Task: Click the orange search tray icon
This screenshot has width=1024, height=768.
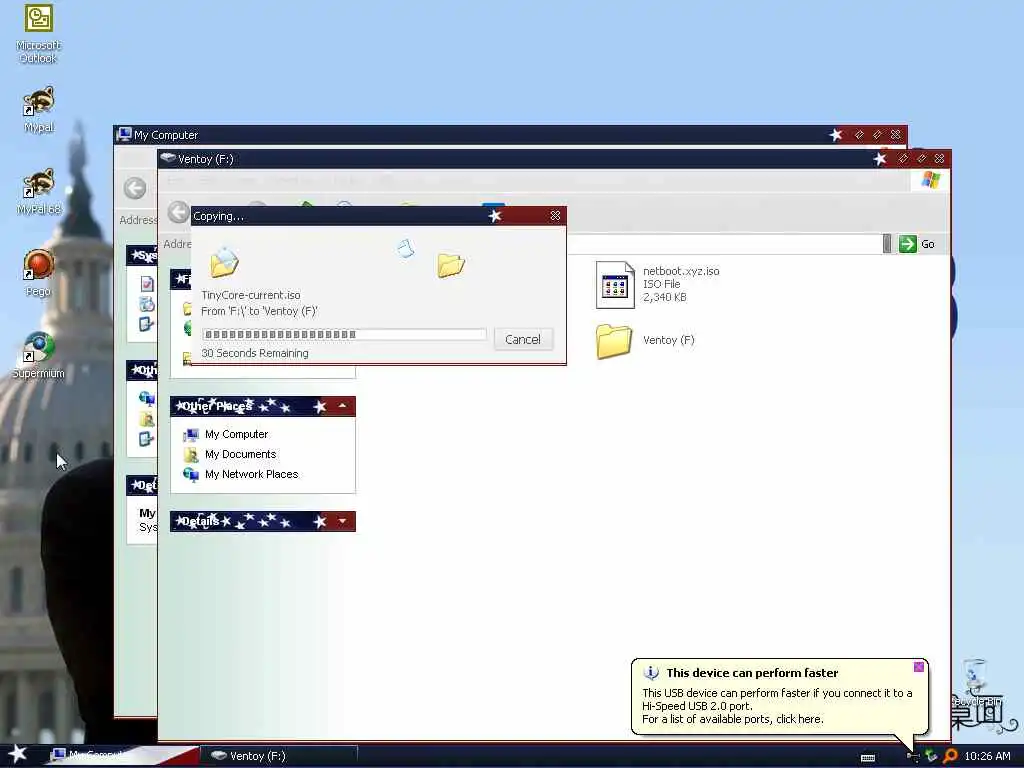Action: click(950, 756)
